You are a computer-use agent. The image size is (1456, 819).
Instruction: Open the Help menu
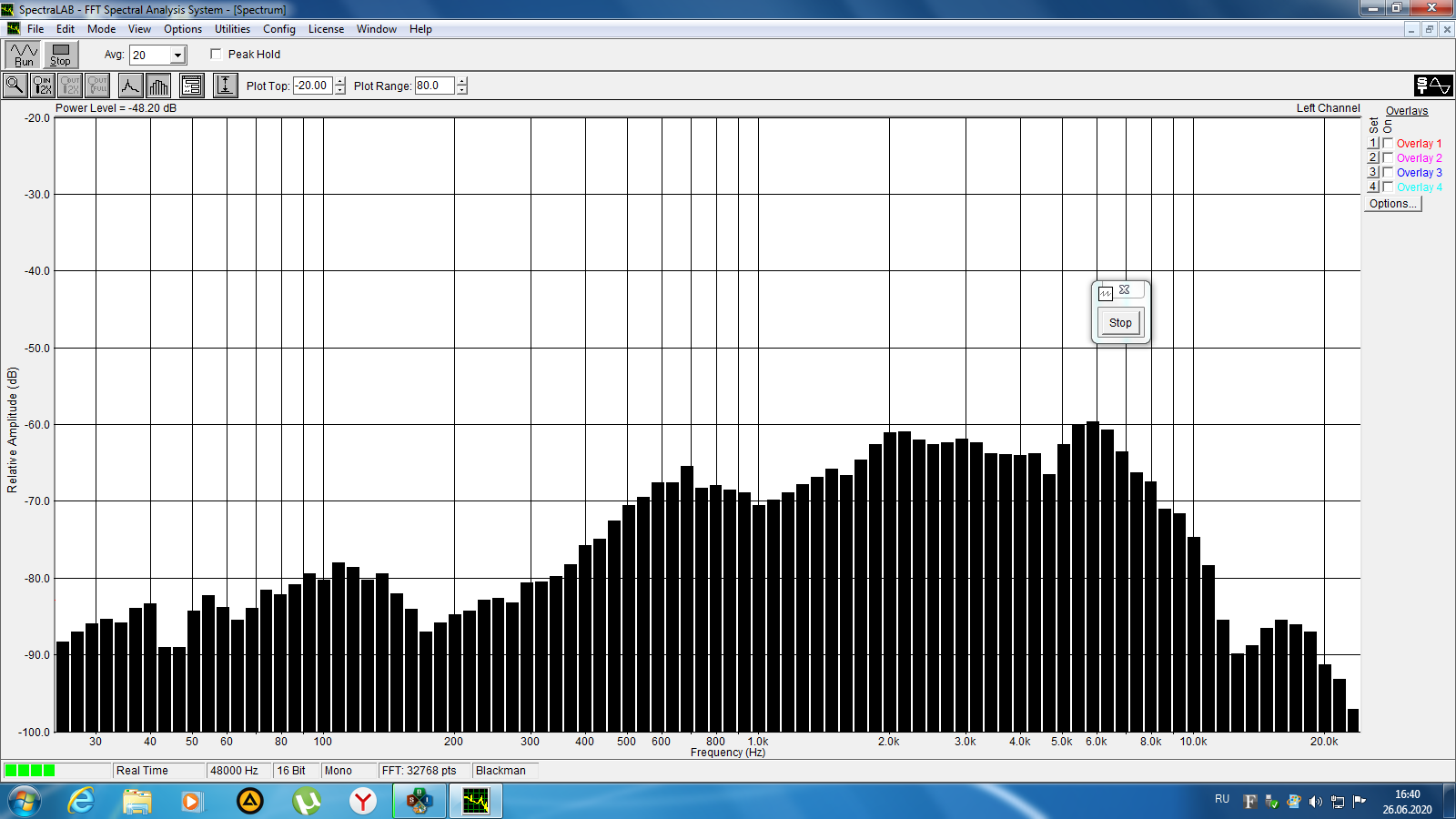420,29
